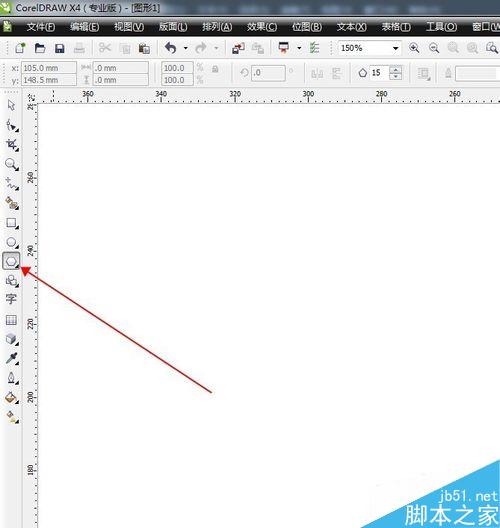Click the Mirror horizontally button
Viewport: 500px width, 528px height.
point(317,73)
